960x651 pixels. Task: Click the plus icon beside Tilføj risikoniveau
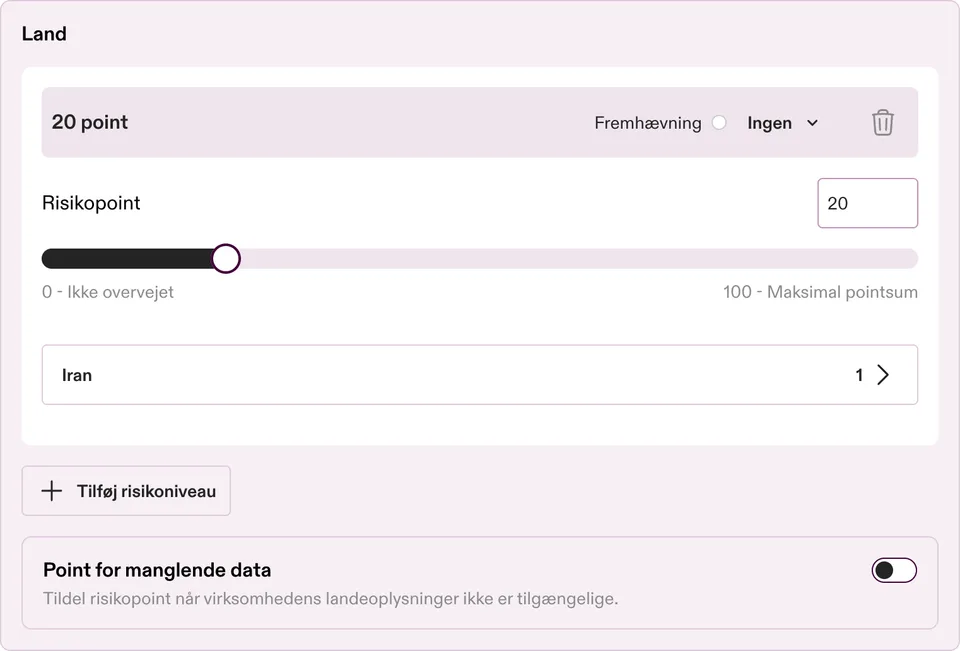pyautogui.click(x=52, y=491)
